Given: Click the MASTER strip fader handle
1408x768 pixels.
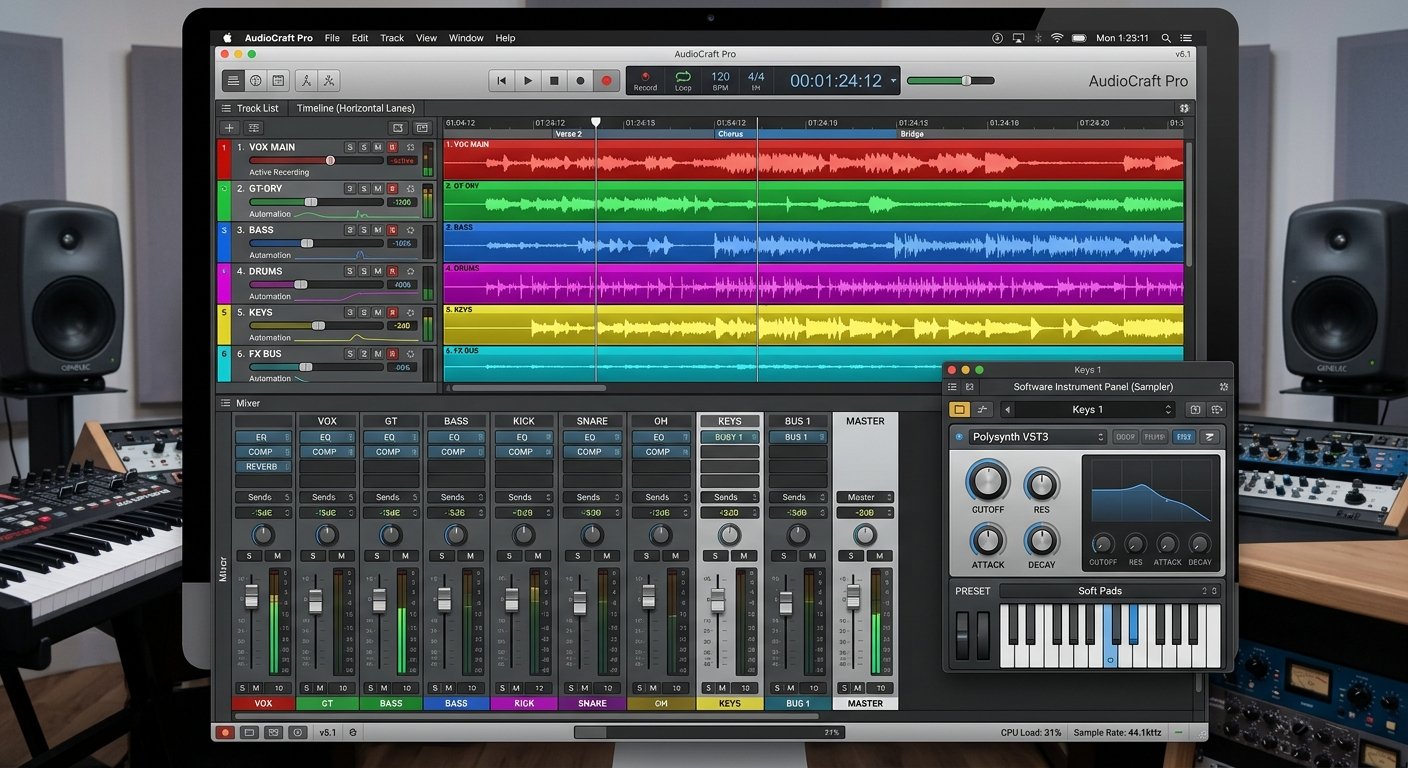Looking at the screenshot, I should click(853, 597).
